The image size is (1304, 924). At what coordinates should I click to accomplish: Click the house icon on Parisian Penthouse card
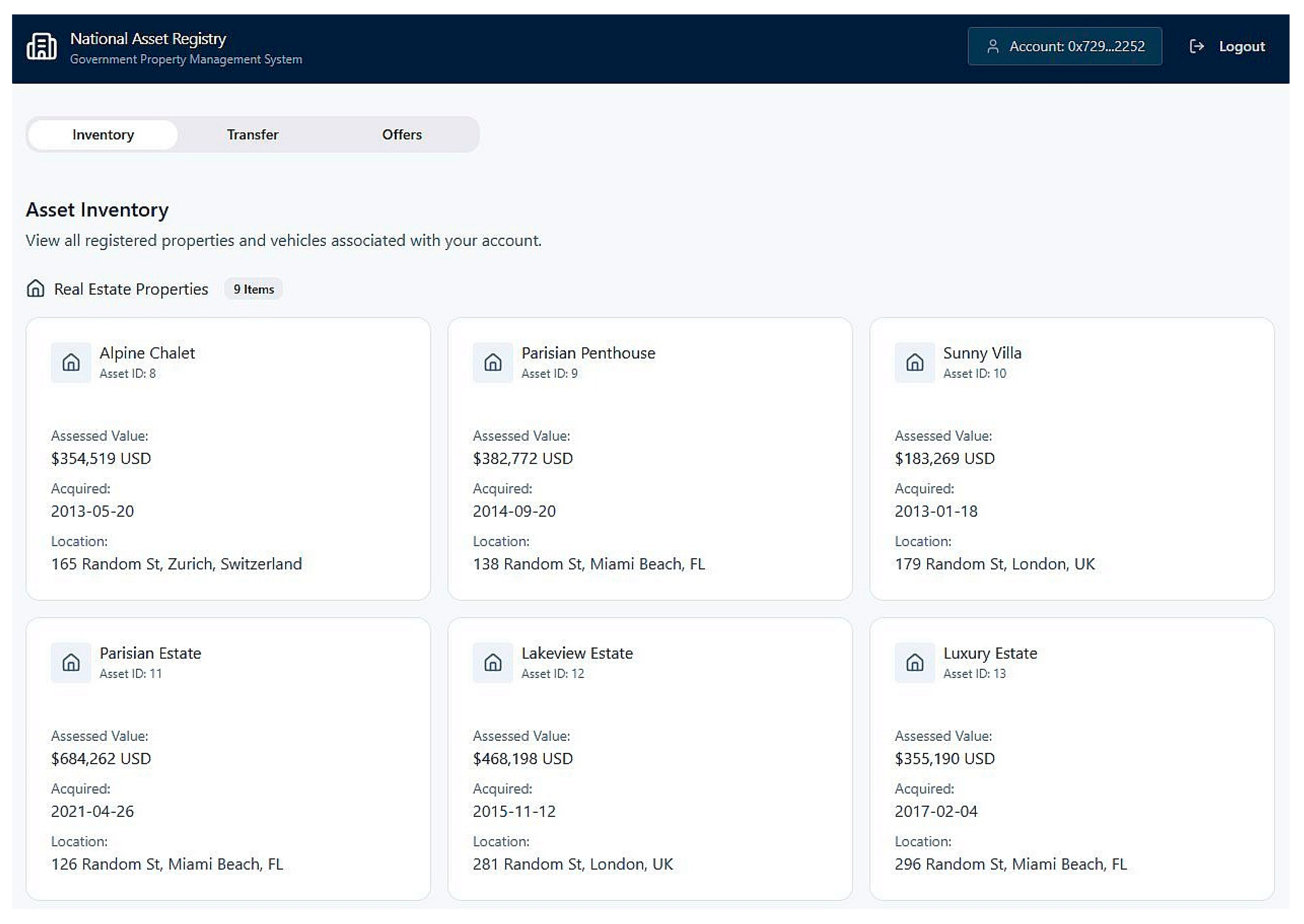(x=493, y=362)
